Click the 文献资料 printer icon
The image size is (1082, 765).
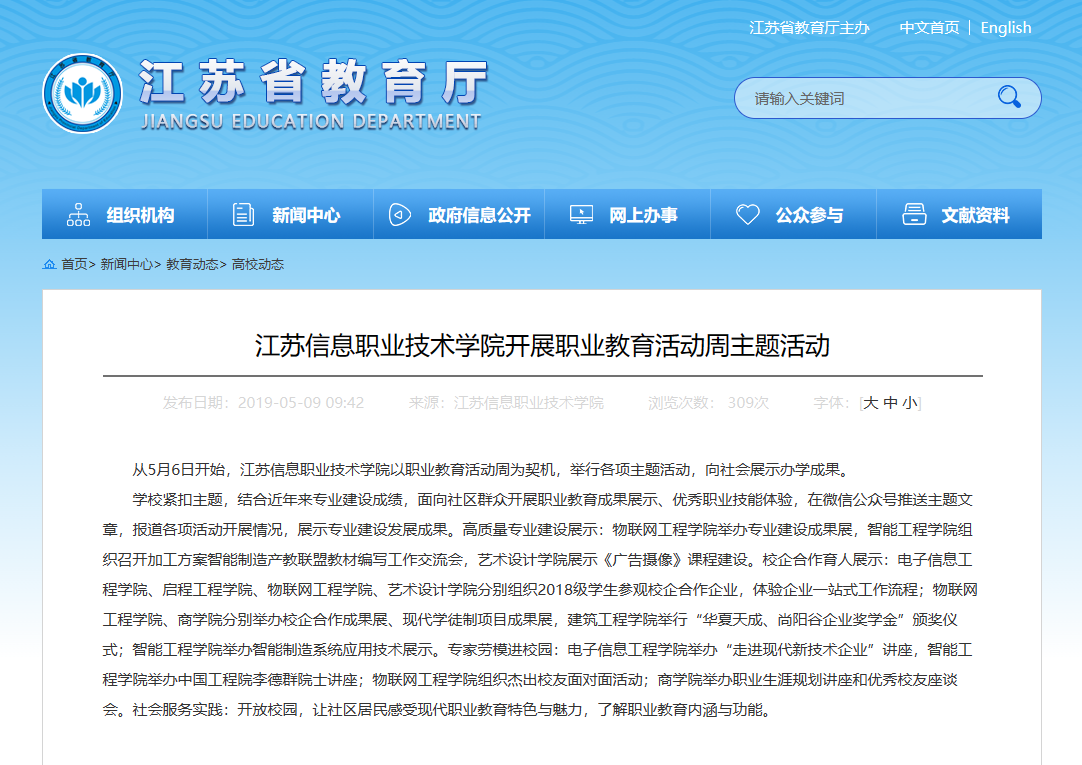click(x=914, y=215)
